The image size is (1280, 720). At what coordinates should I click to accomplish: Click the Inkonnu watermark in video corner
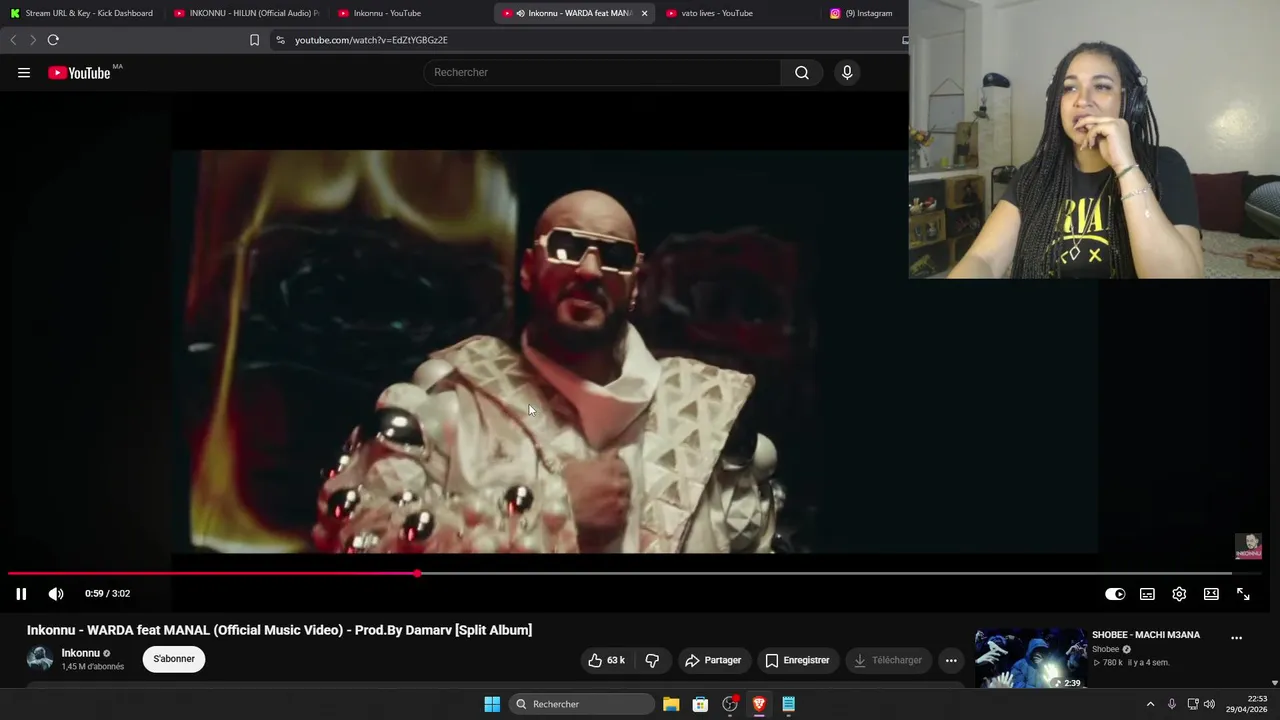tap(1248, 546)
